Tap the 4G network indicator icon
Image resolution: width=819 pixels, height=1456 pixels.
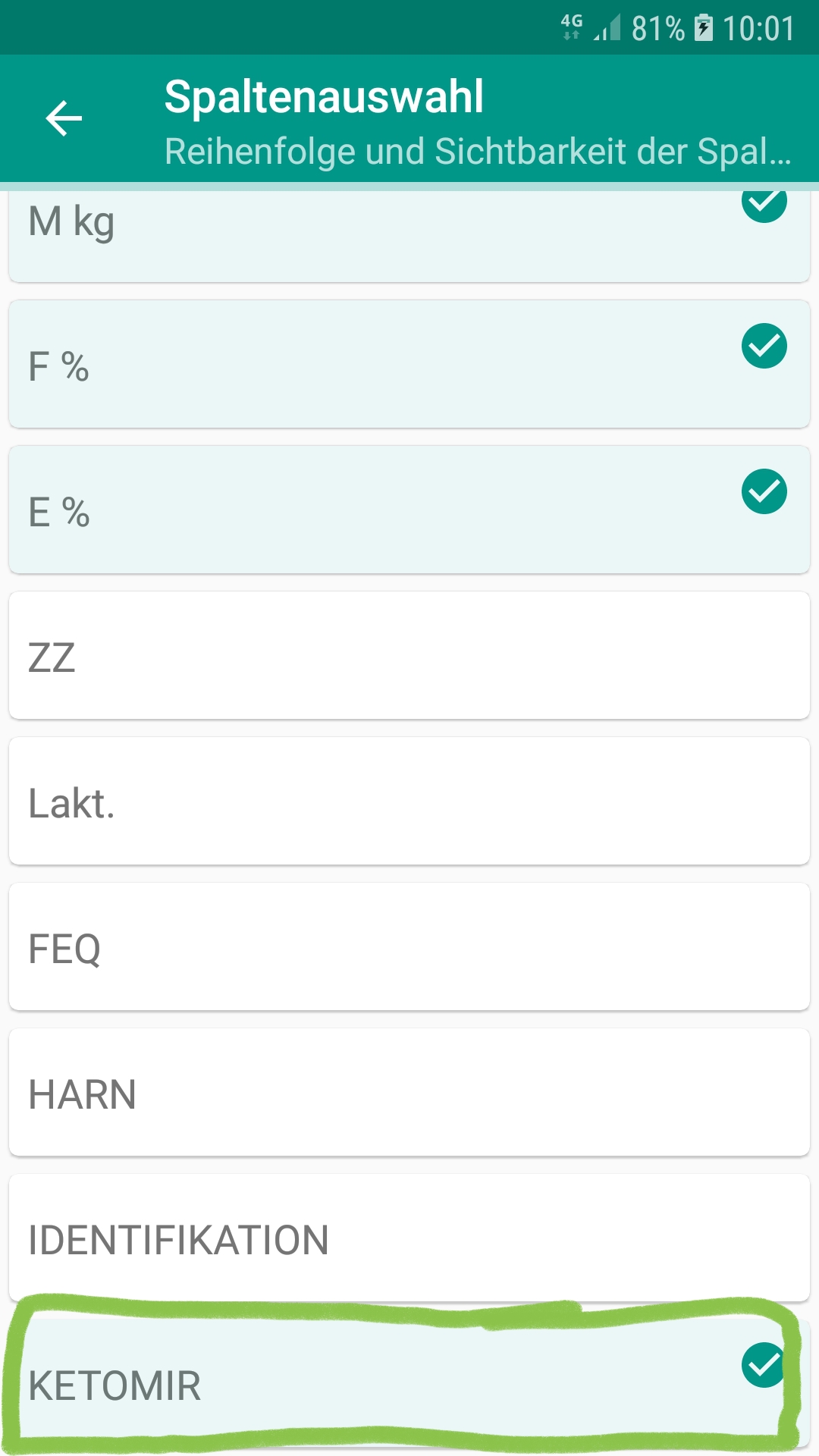coord(572,26)
